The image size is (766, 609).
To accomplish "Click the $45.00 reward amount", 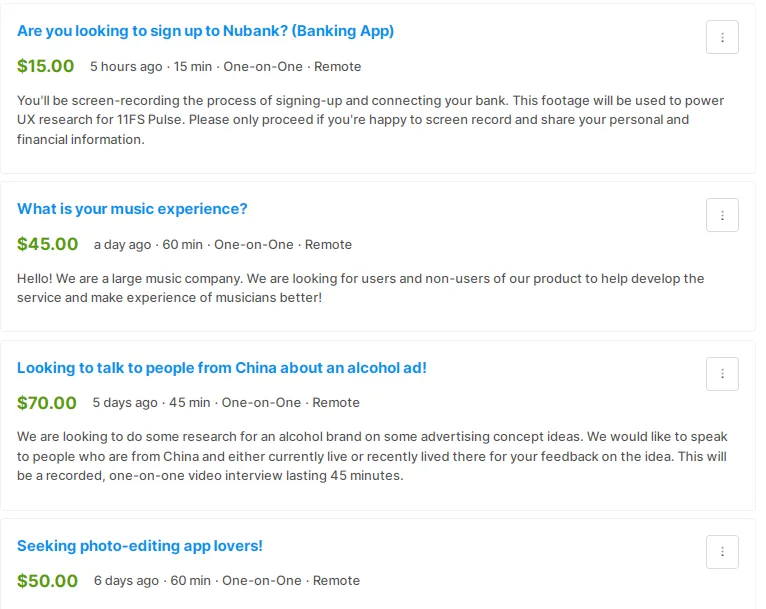I will (x=47, y=244).
